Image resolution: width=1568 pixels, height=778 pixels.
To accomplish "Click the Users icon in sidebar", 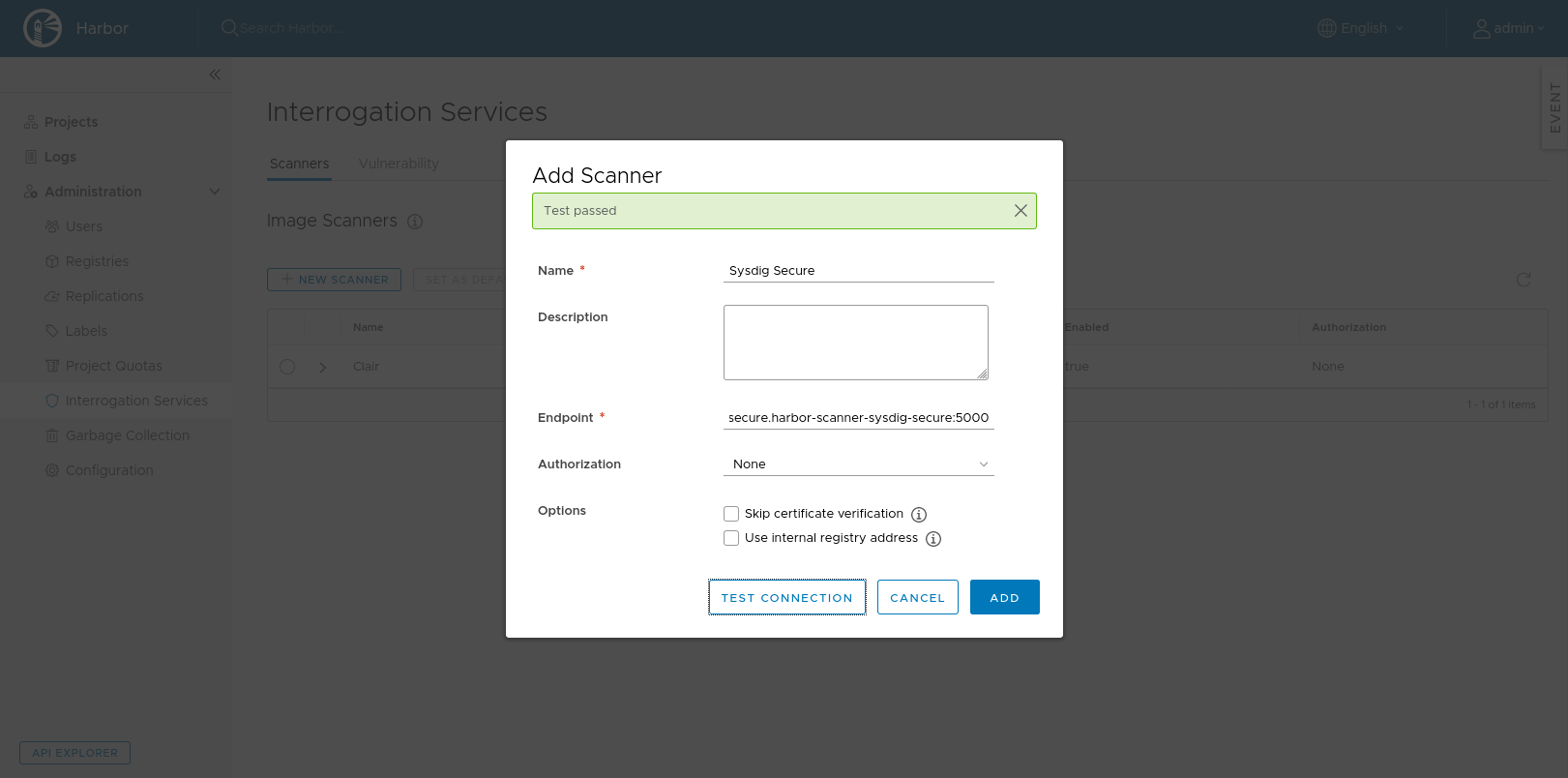I will pyautogui.click(x=52, y=226).
